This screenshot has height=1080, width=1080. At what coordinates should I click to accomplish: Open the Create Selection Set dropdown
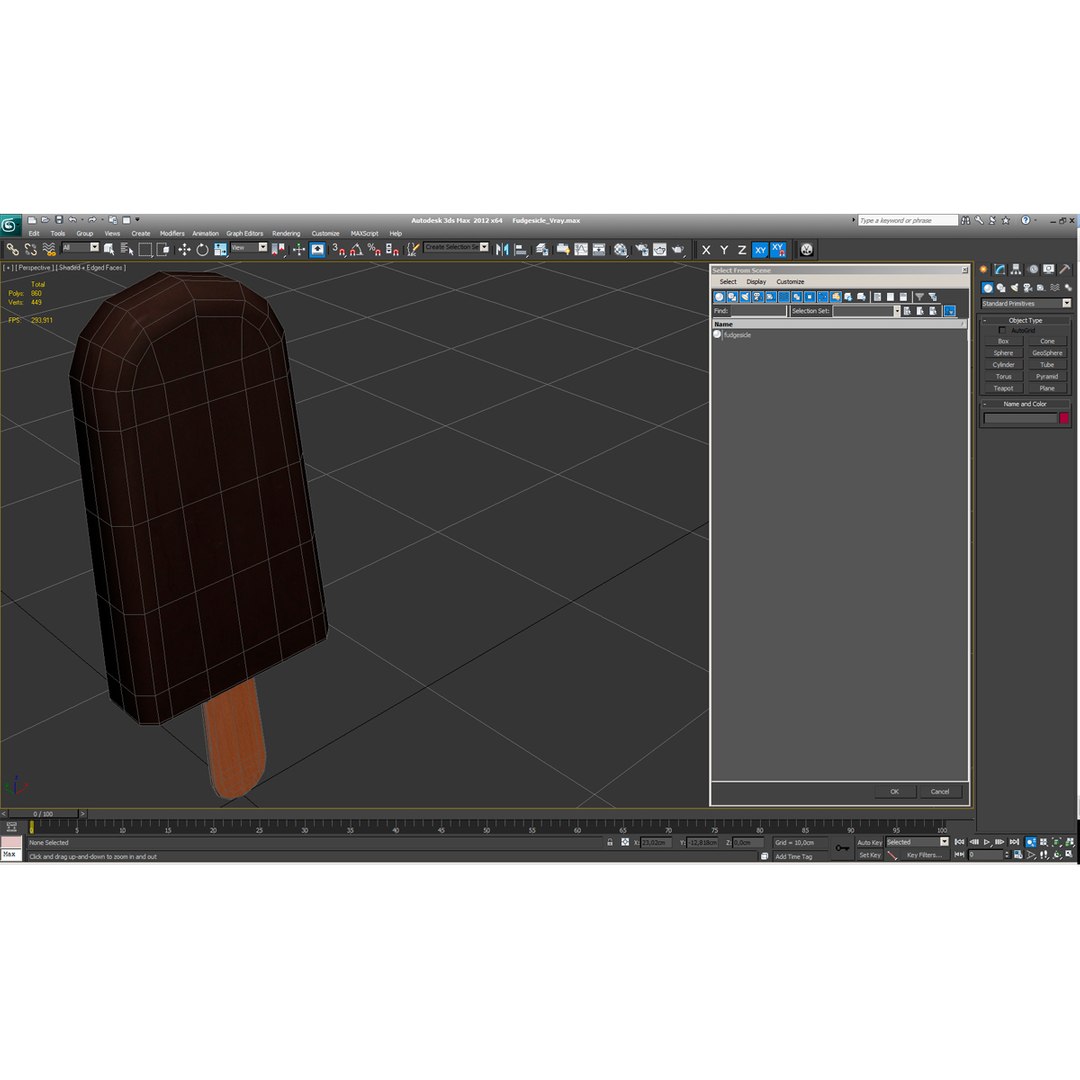click(x=457, y=247)
